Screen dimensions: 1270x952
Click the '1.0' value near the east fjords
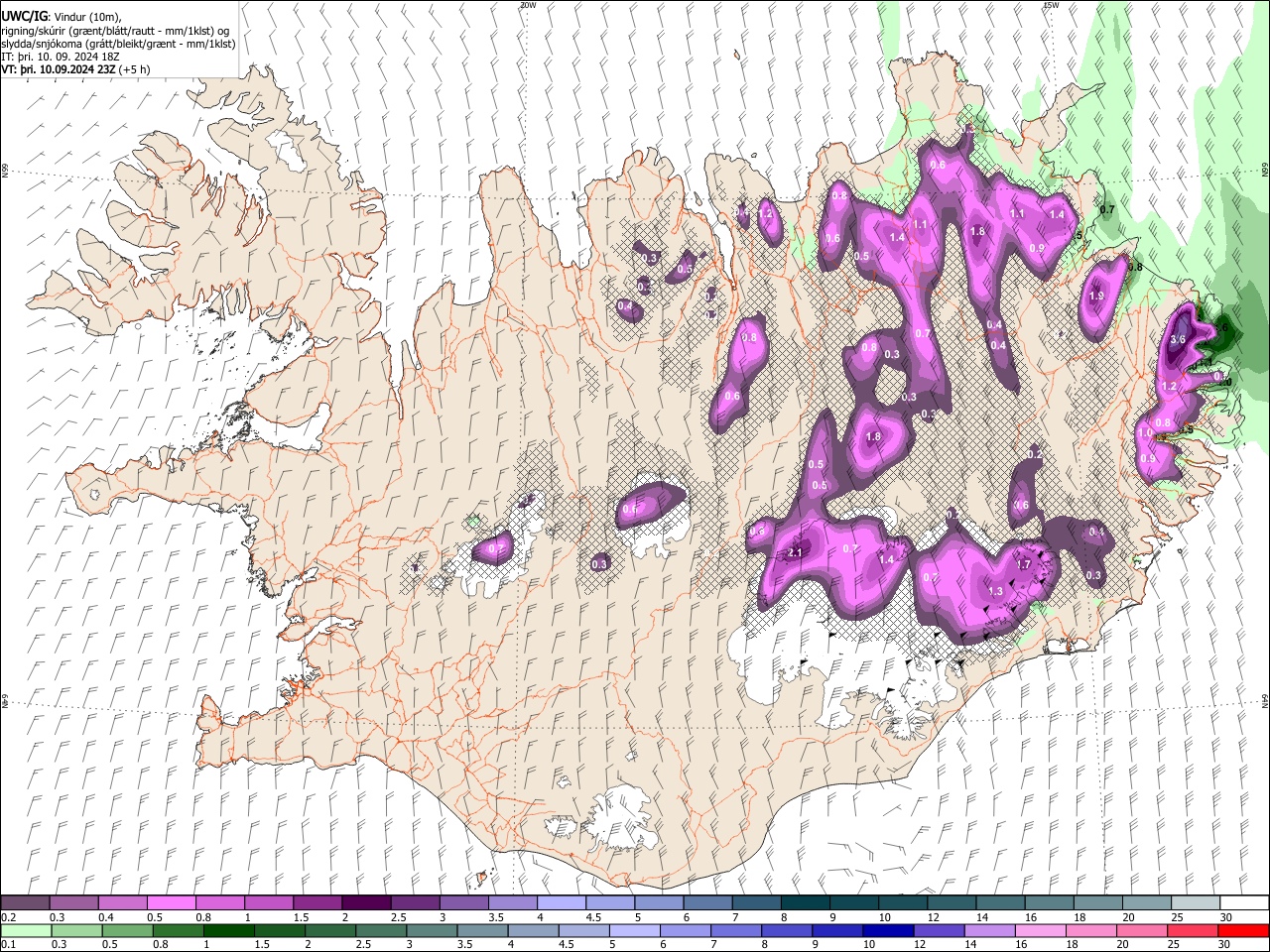[x=1145, y=433]
